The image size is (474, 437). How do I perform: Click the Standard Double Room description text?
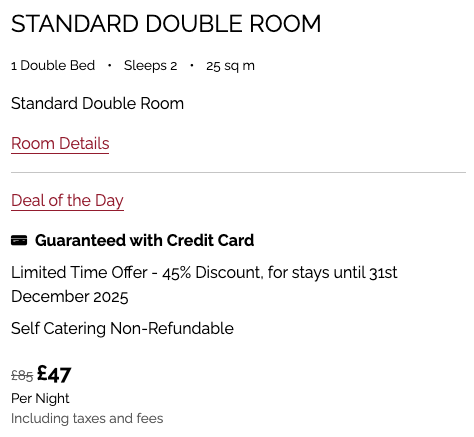pos(97,103)
